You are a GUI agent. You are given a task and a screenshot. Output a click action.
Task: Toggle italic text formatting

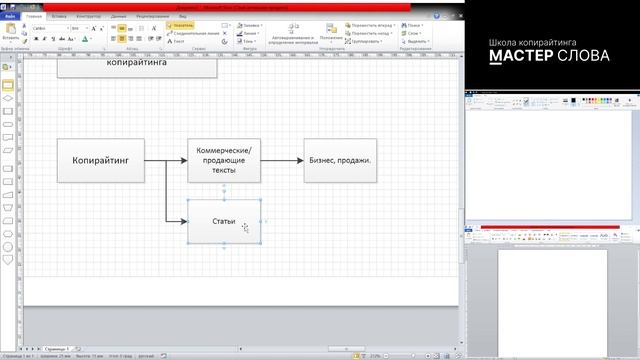click(x=44, y=39)
